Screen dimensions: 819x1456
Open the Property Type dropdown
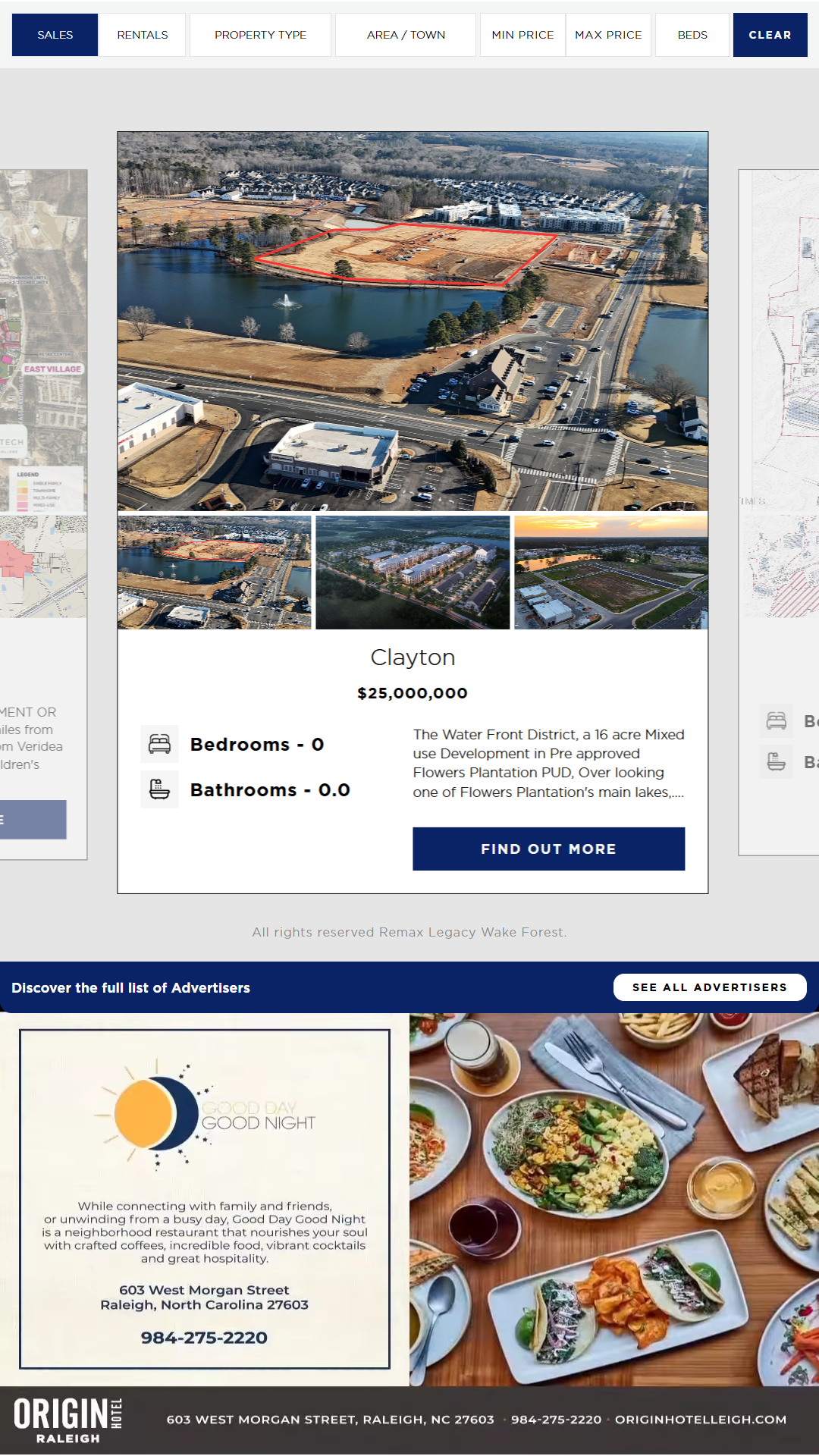click(260, 35)
